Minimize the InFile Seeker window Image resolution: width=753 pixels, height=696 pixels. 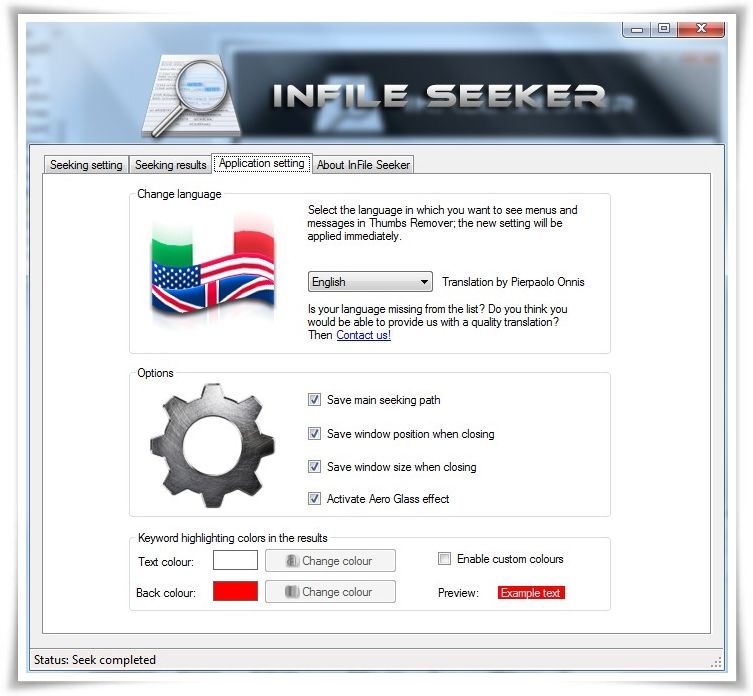point(637,29)
